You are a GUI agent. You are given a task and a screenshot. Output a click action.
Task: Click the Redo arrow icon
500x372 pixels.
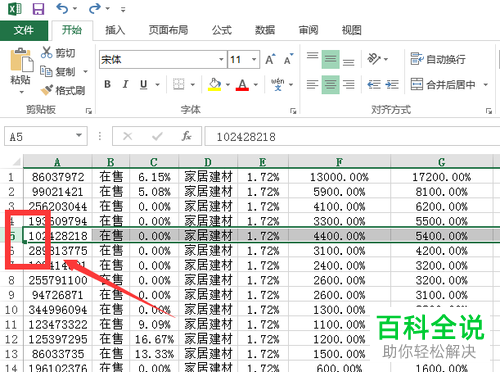click(95, 8)
